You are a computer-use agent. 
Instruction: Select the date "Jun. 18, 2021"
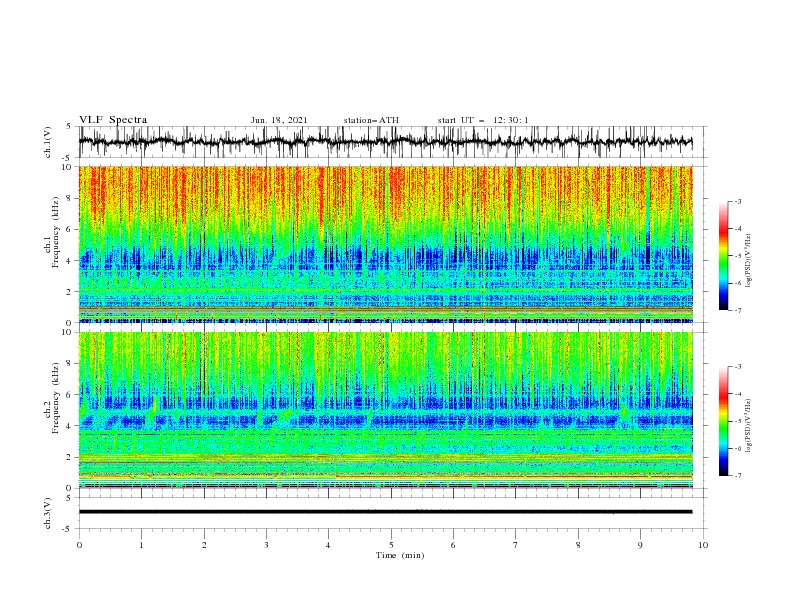point(279,120)
